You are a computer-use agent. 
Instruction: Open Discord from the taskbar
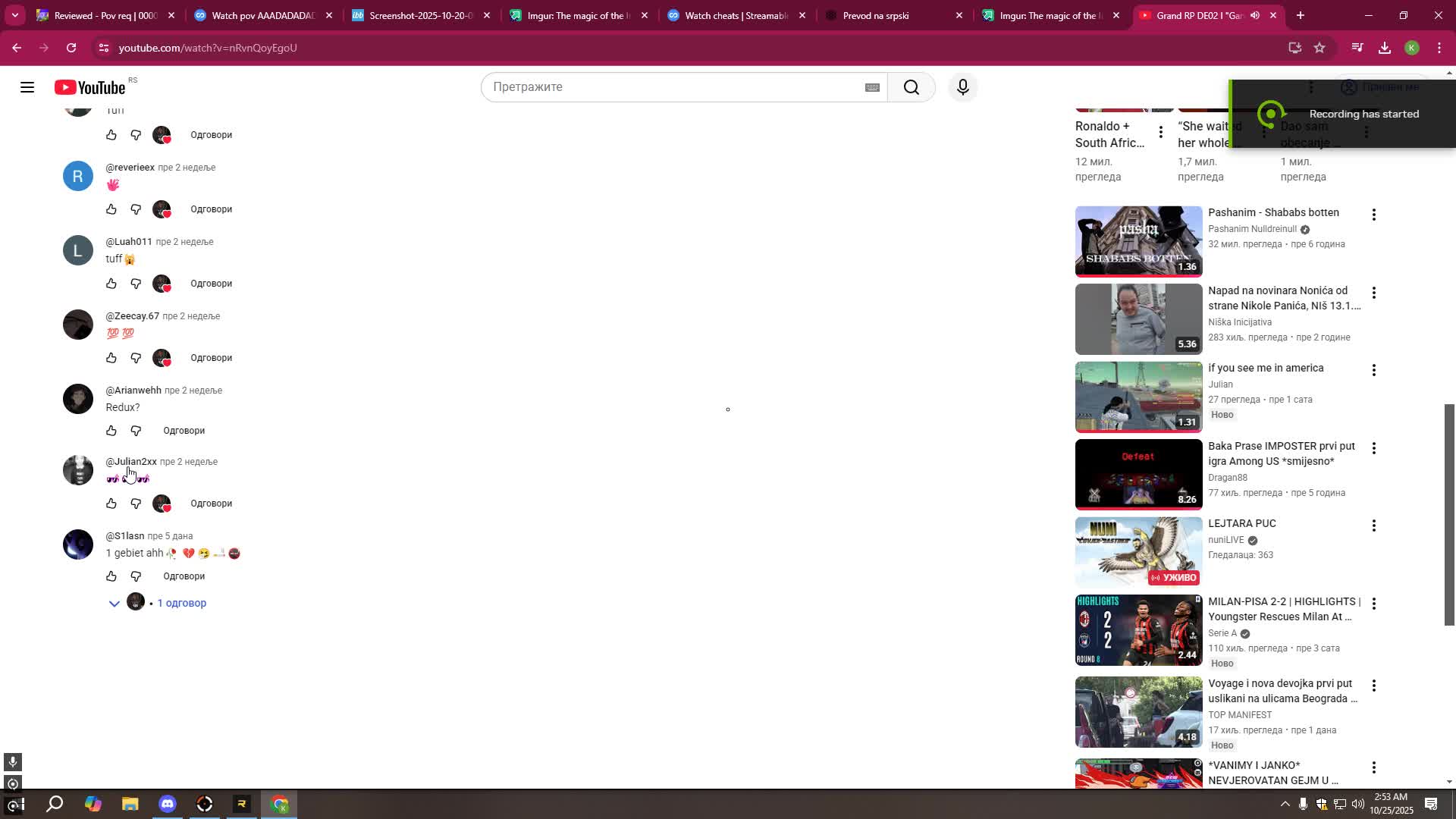[x=167, y=803]
